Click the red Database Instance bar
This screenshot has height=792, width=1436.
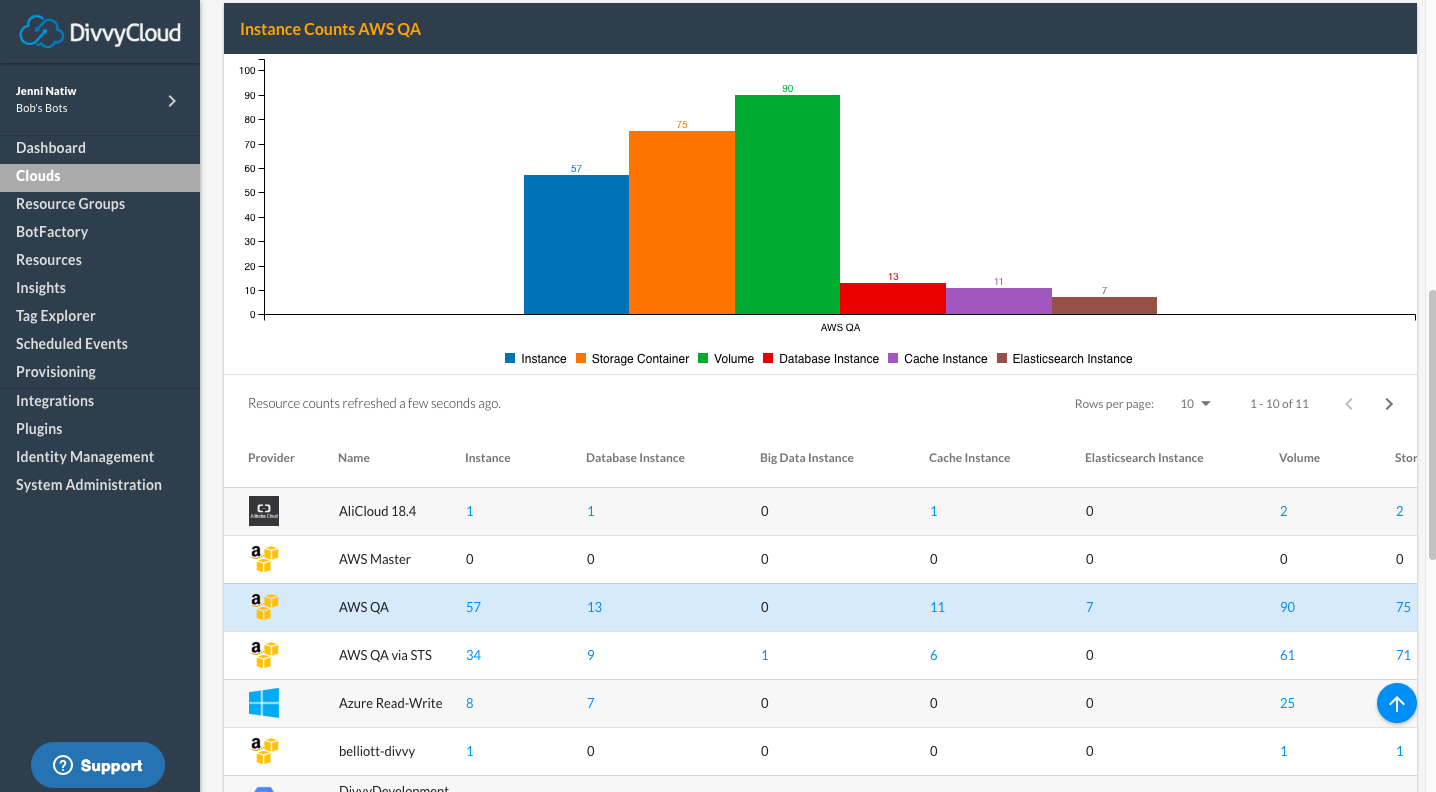click(x=893, y=299)
